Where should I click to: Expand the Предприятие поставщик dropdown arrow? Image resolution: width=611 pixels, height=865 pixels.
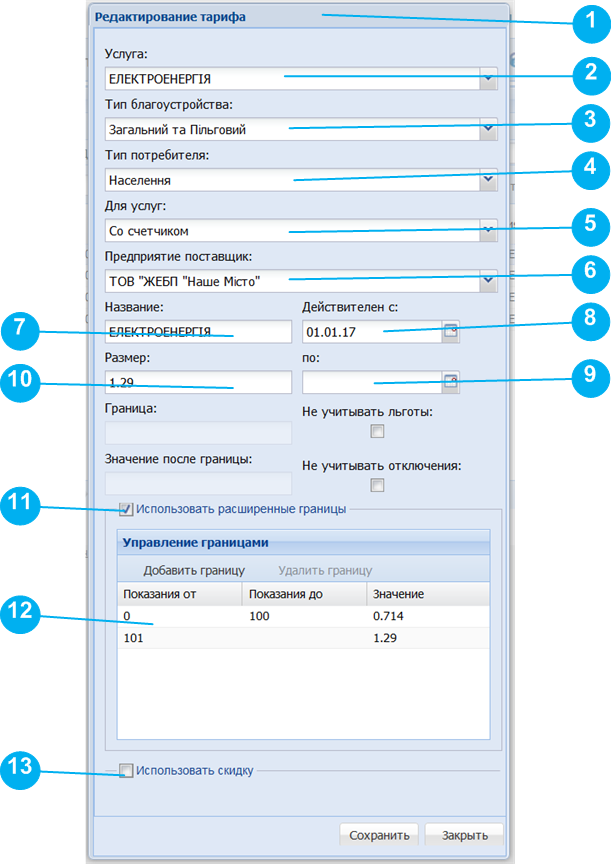[x=488, y=281]
